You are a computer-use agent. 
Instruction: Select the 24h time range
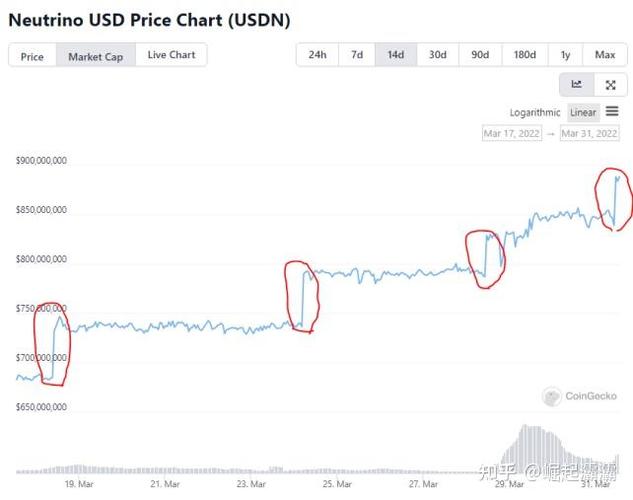(317, 55)
